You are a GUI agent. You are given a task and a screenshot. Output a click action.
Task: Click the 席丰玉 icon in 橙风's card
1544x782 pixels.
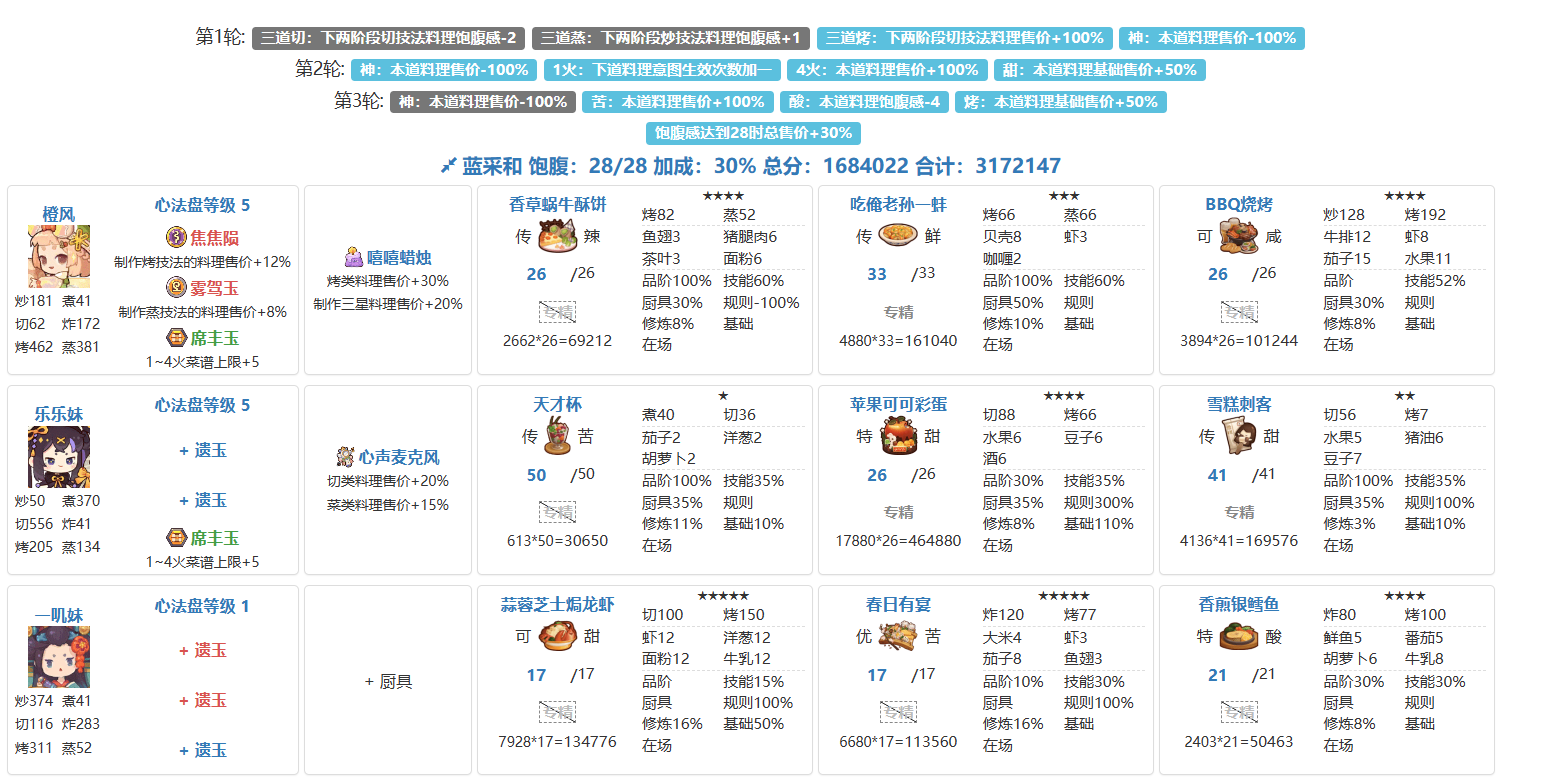(176, 338)
